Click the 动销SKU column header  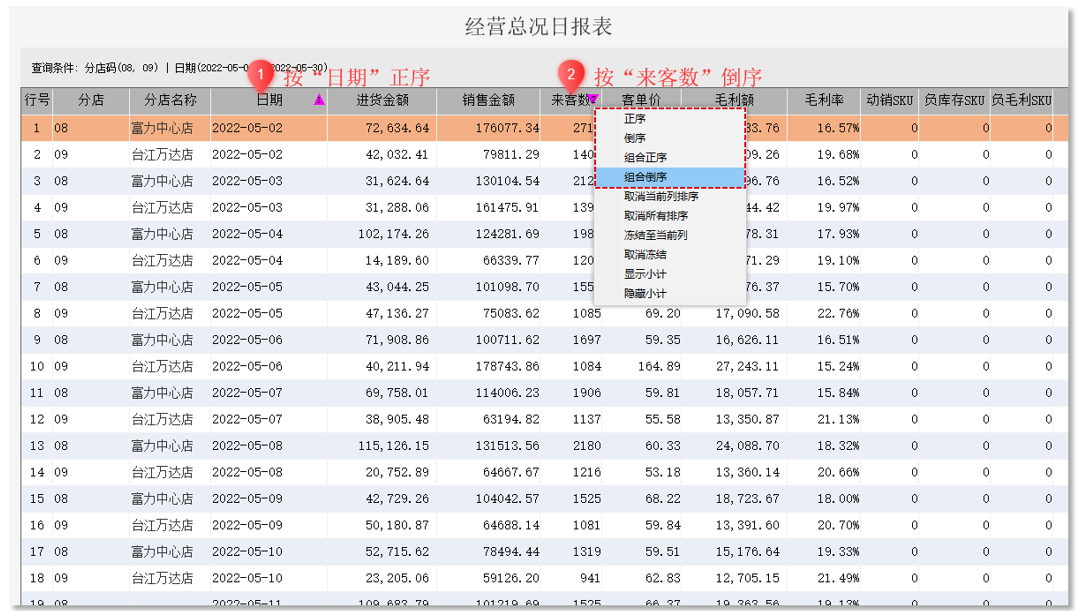point(890,100)
